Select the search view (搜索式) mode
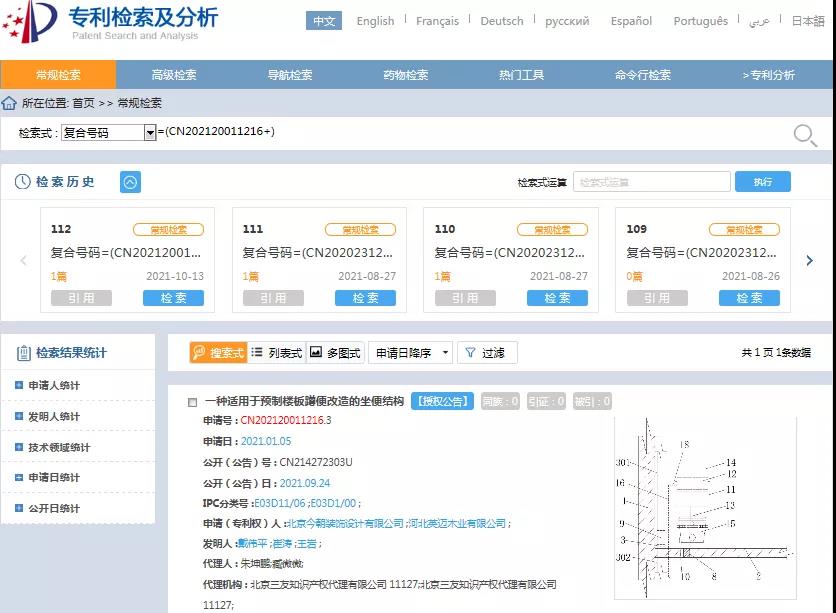The image size is (836, 613). [x=218, y=353]
